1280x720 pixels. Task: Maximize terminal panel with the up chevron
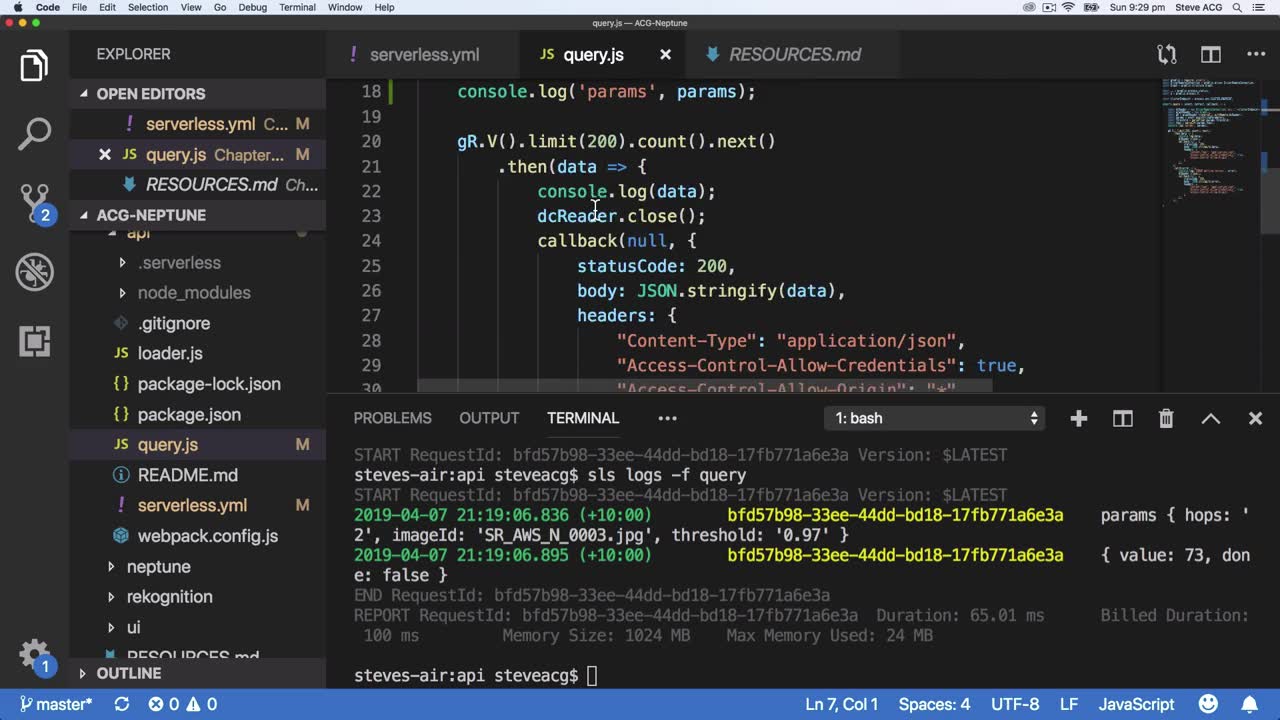coord(1210,419)
